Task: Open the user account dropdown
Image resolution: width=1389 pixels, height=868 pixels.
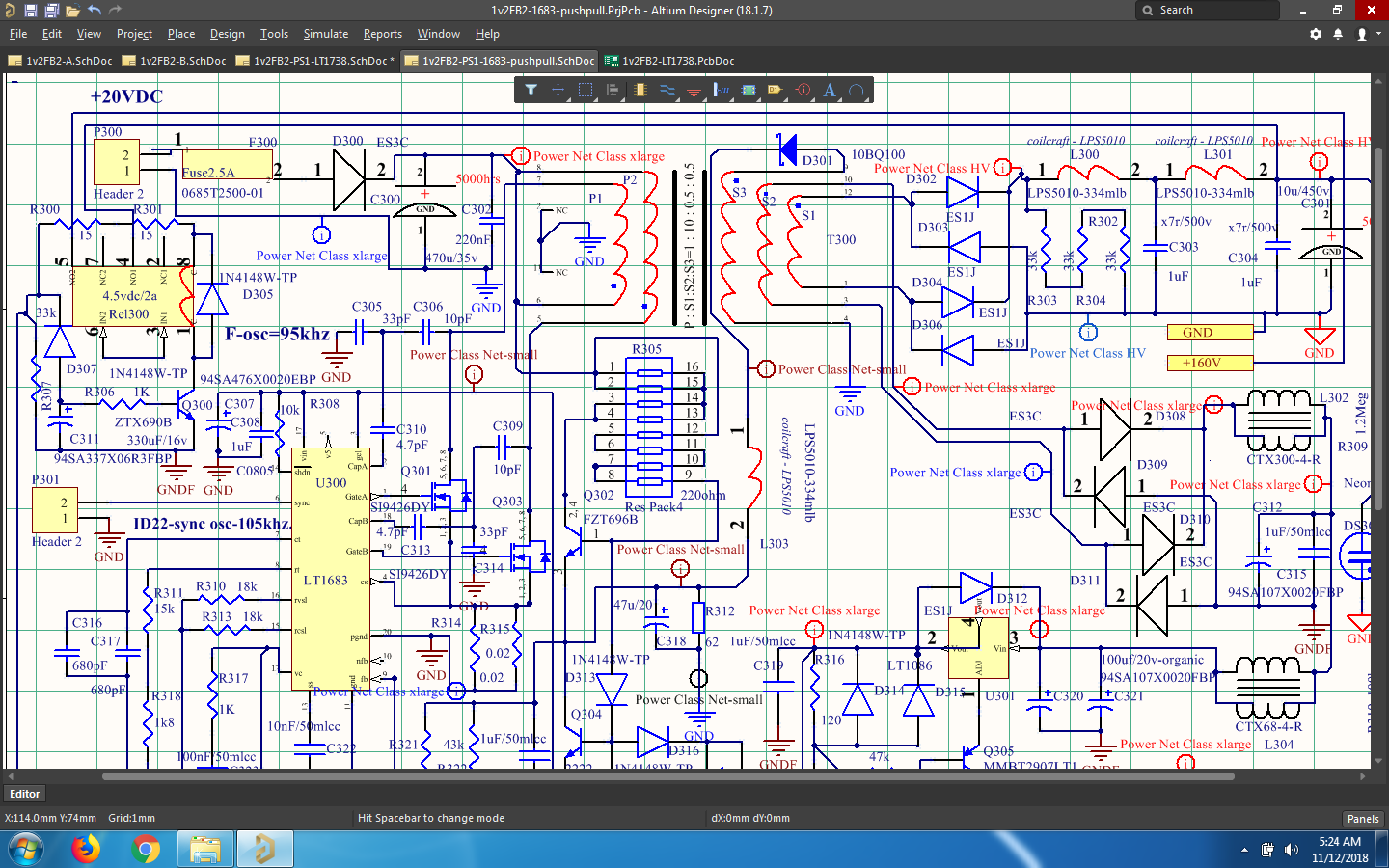Action: pyautogui.click(x=1368, y=34)
